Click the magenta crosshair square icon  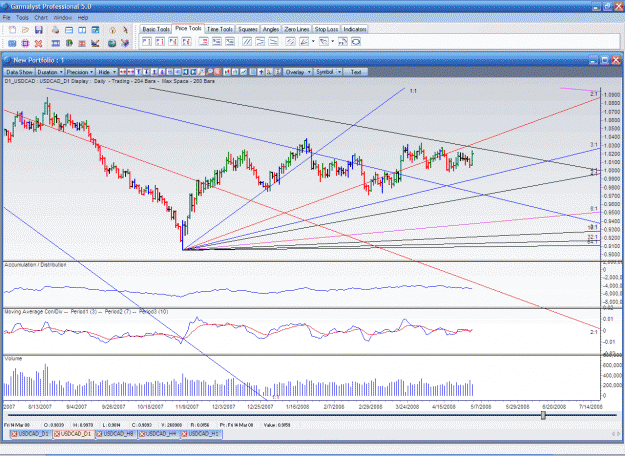26,43
